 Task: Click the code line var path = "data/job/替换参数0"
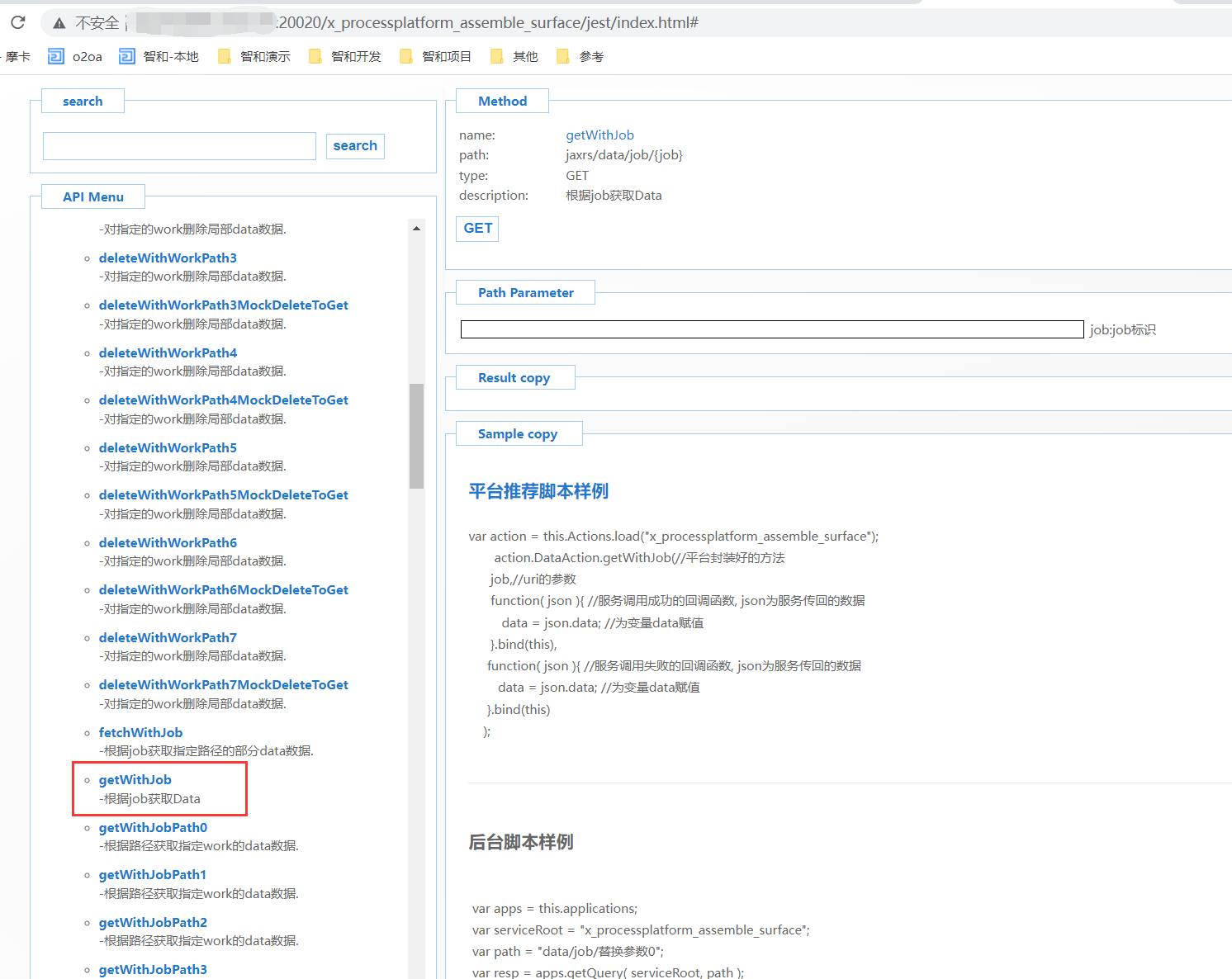(568, 951)
